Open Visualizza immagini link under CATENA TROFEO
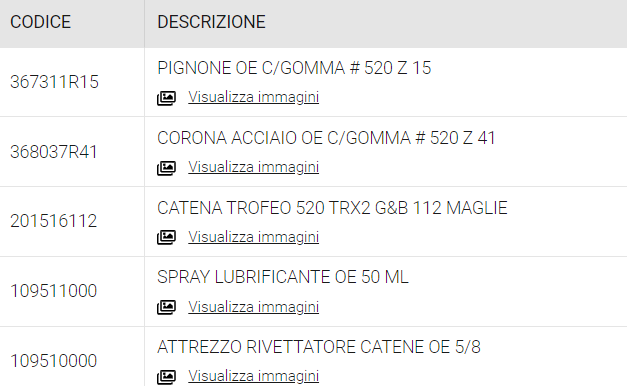This screenshot has width=627, height=386. [x=254, y=237]
